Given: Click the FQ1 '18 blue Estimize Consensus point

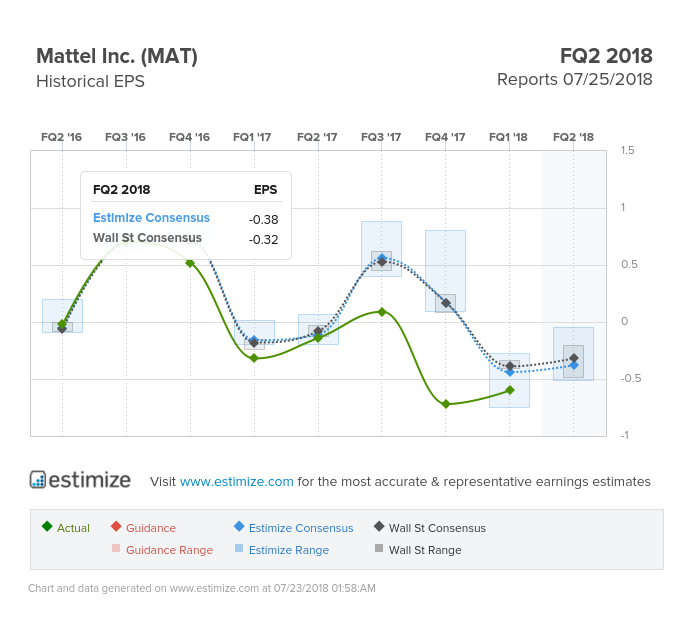Looking at the screenshot, I should coord(510,372).
